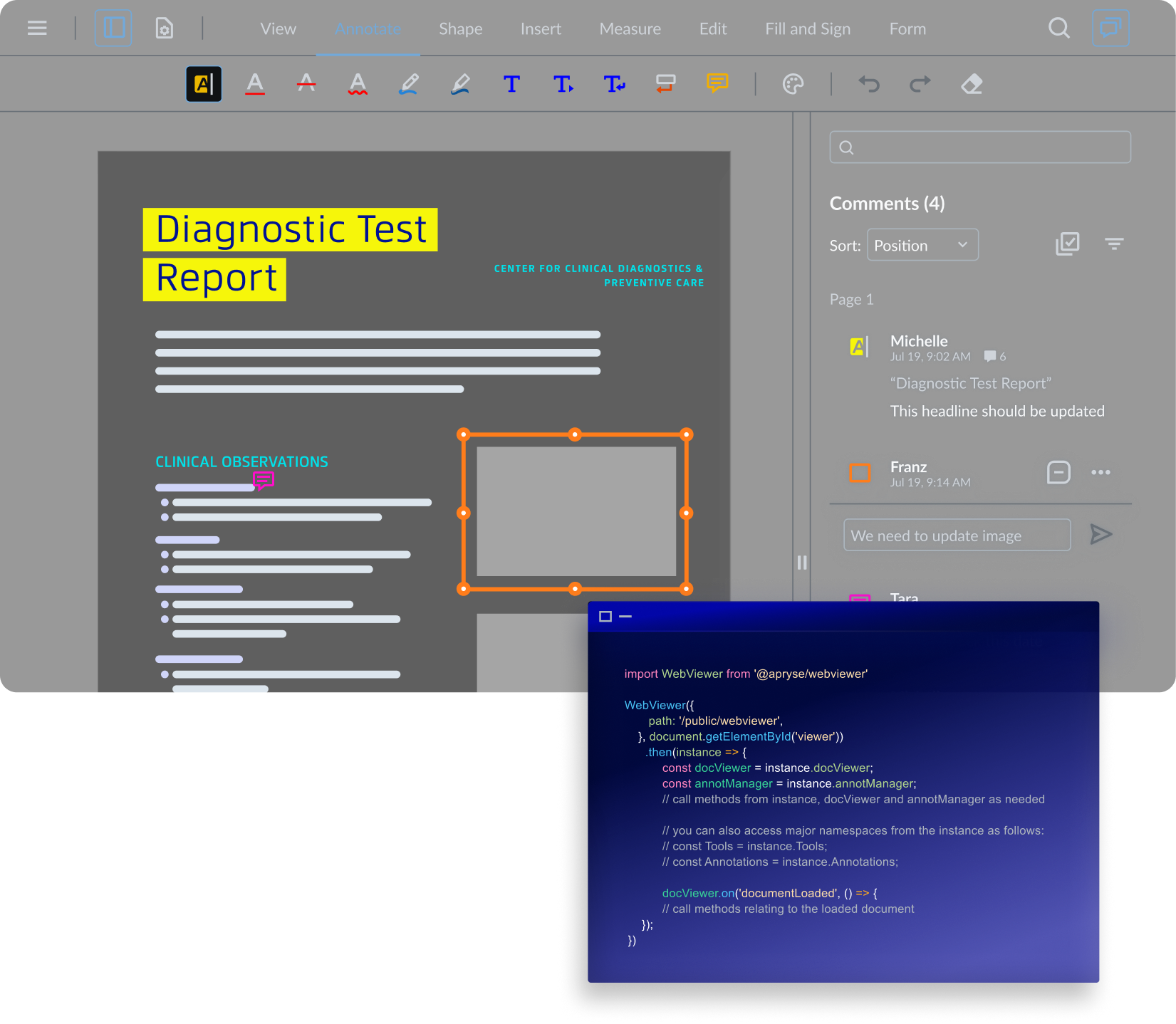The image size is (1176, 1024).
Task: Open the style palette
Action: pyautogui.click(x=793, y=84)
